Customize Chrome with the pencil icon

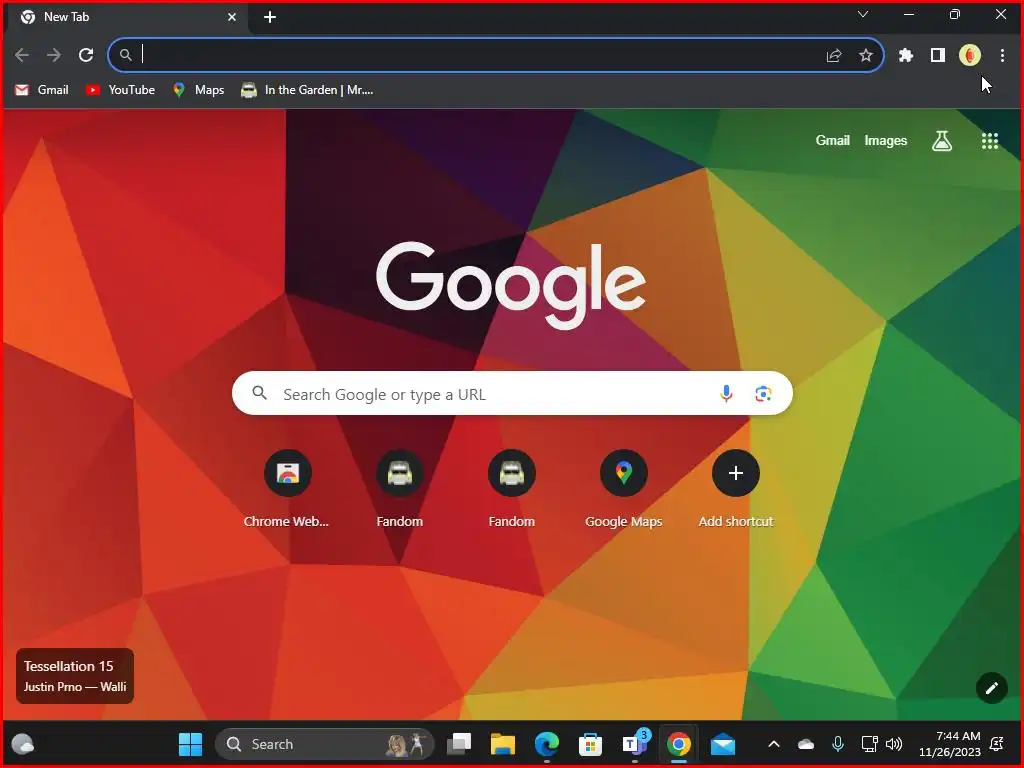(991, 688)
